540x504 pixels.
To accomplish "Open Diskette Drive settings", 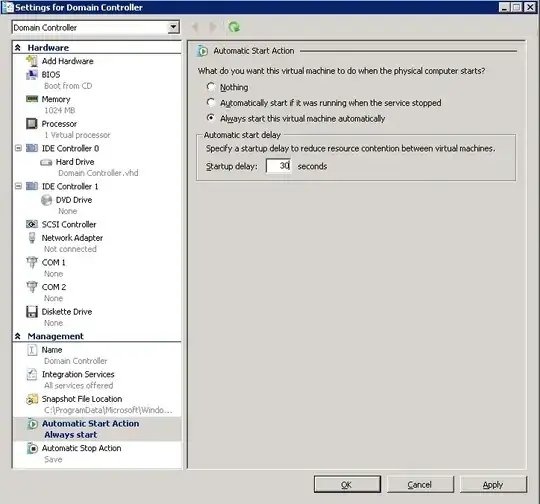I will pos(67,312).
